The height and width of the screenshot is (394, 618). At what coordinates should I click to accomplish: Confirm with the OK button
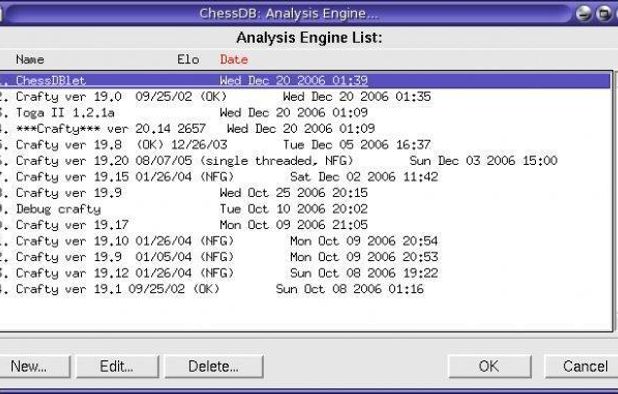point(489,366)
